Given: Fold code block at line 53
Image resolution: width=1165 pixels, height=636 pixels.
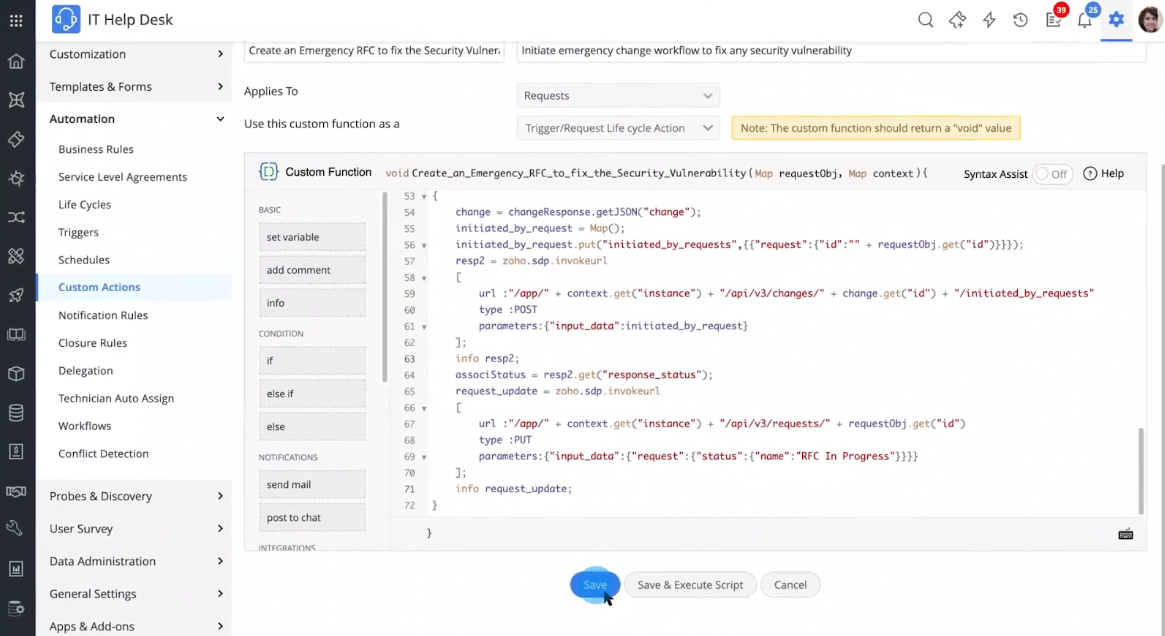Looking at the screenshot, I should click(424, 197).
